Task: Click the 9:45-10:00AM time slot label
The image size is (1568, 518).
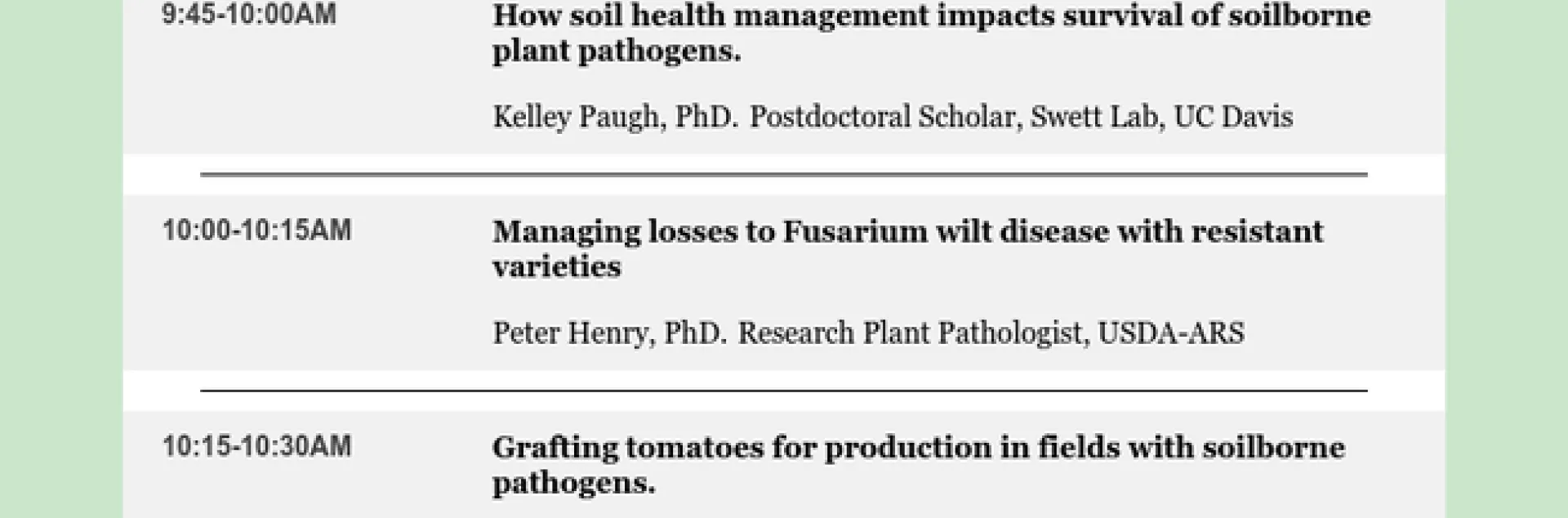Action: (249, 15)
